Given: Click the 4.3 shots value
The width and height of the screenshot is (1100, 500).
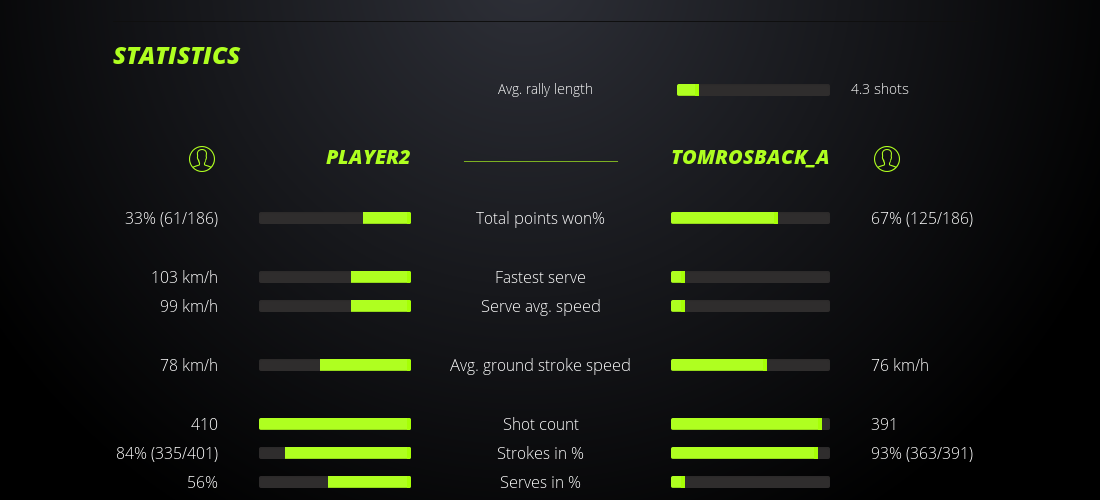Looking at the screenshot, I should (880, 89).
